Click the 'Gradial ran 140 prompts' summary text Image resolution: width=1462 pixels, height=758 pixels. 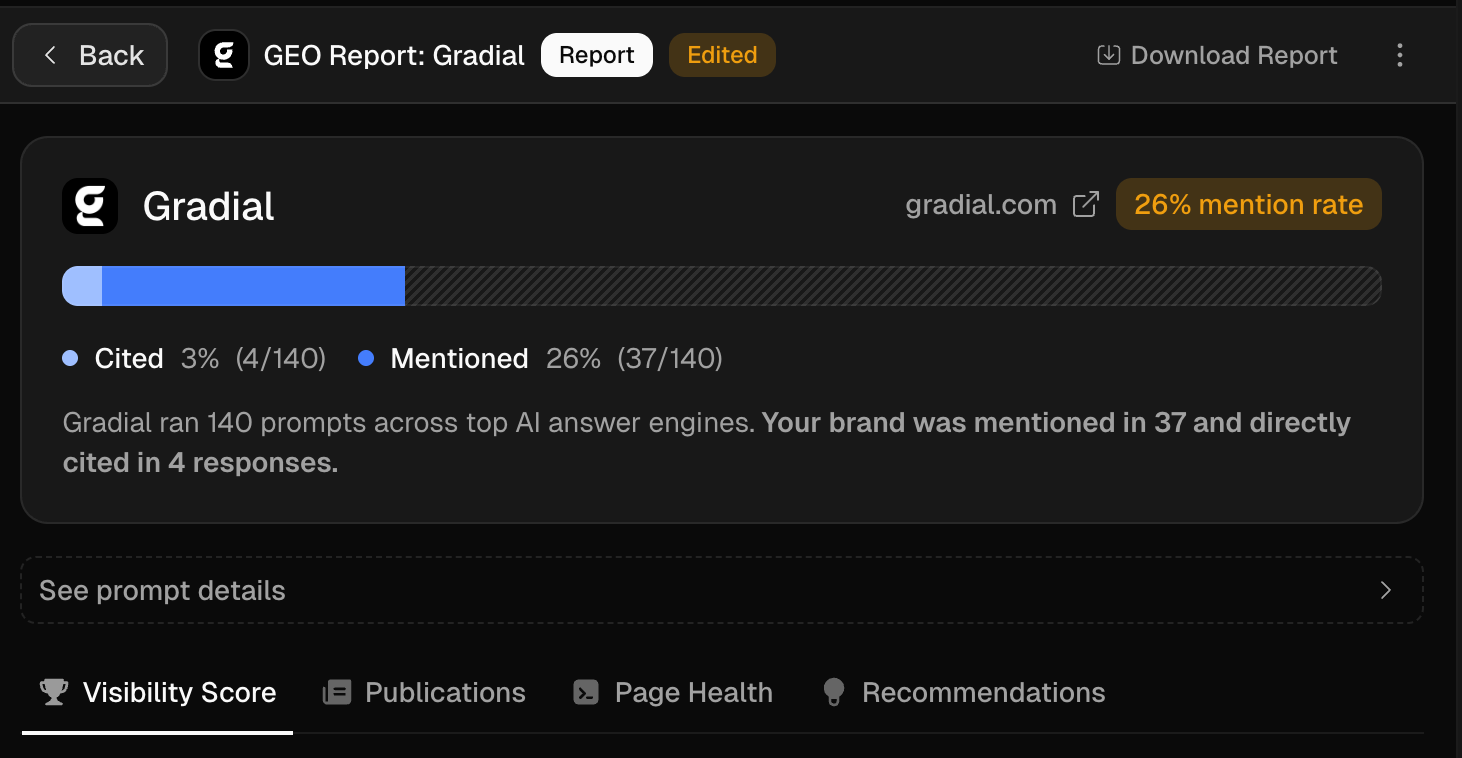pos(707,443)
